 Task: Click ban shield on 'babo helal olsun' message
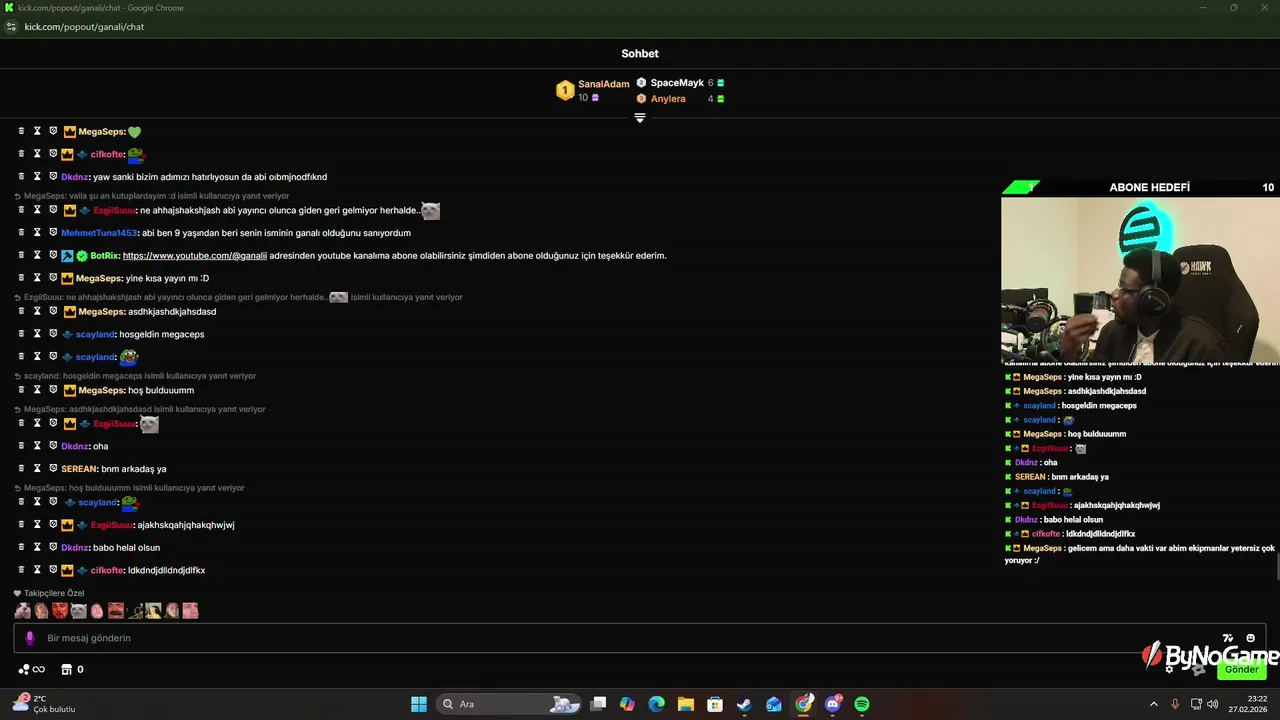tap(53, 547)
